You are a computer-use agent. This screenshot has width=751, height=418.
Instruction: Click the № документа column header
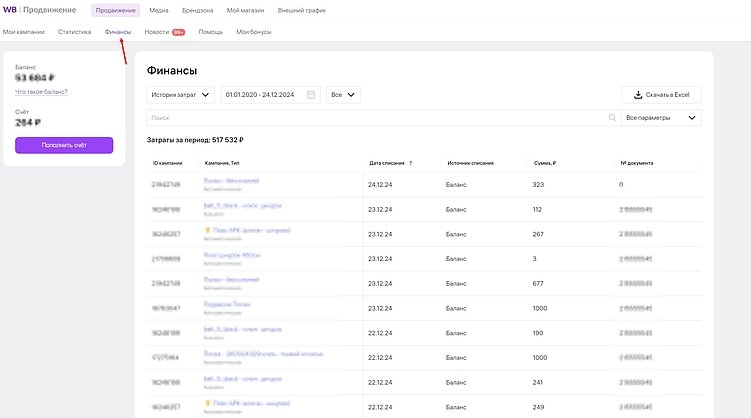(x=637, y=163)
